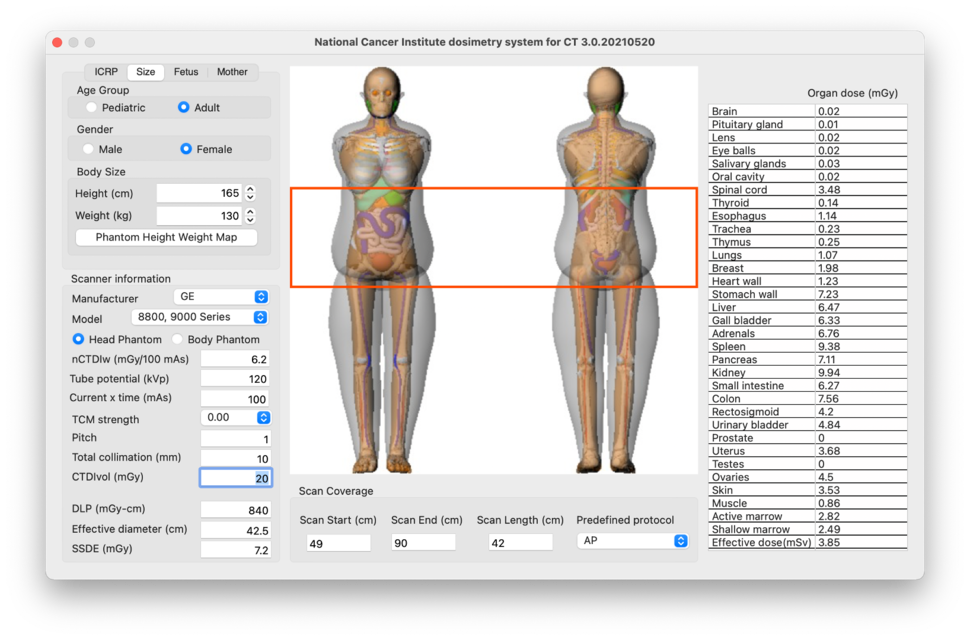Screen dimensions: 970x640
Task: Select the Head Phantom radio button
Action: 78,340
